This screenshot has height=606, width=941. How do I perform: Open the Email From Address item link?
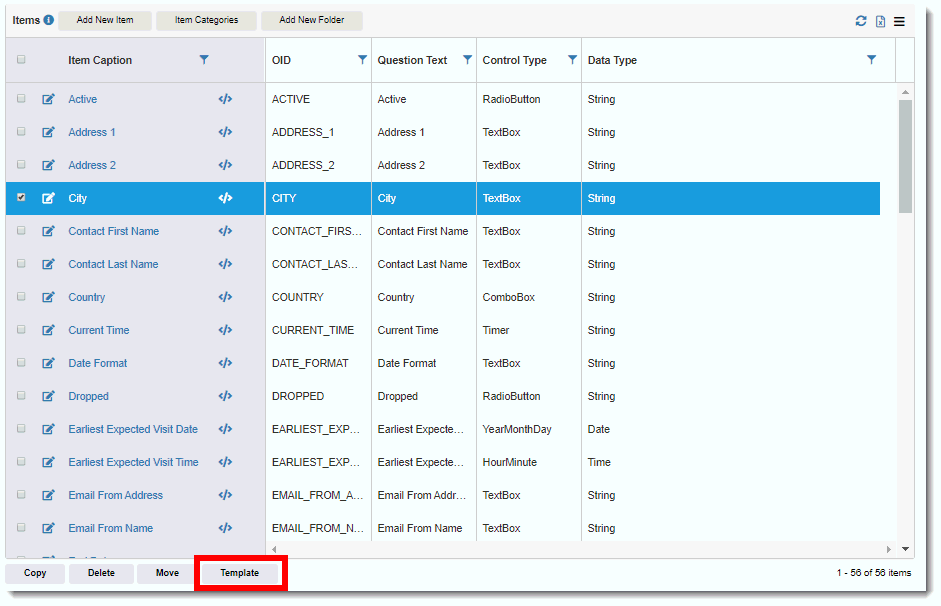coord(116,495)
